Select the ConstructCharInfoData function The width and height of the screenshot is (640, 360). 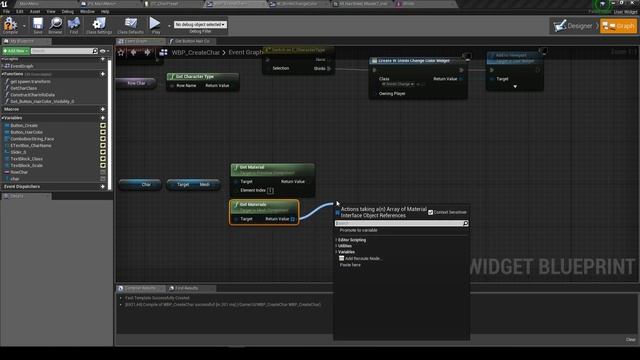[x=33, y=95]
